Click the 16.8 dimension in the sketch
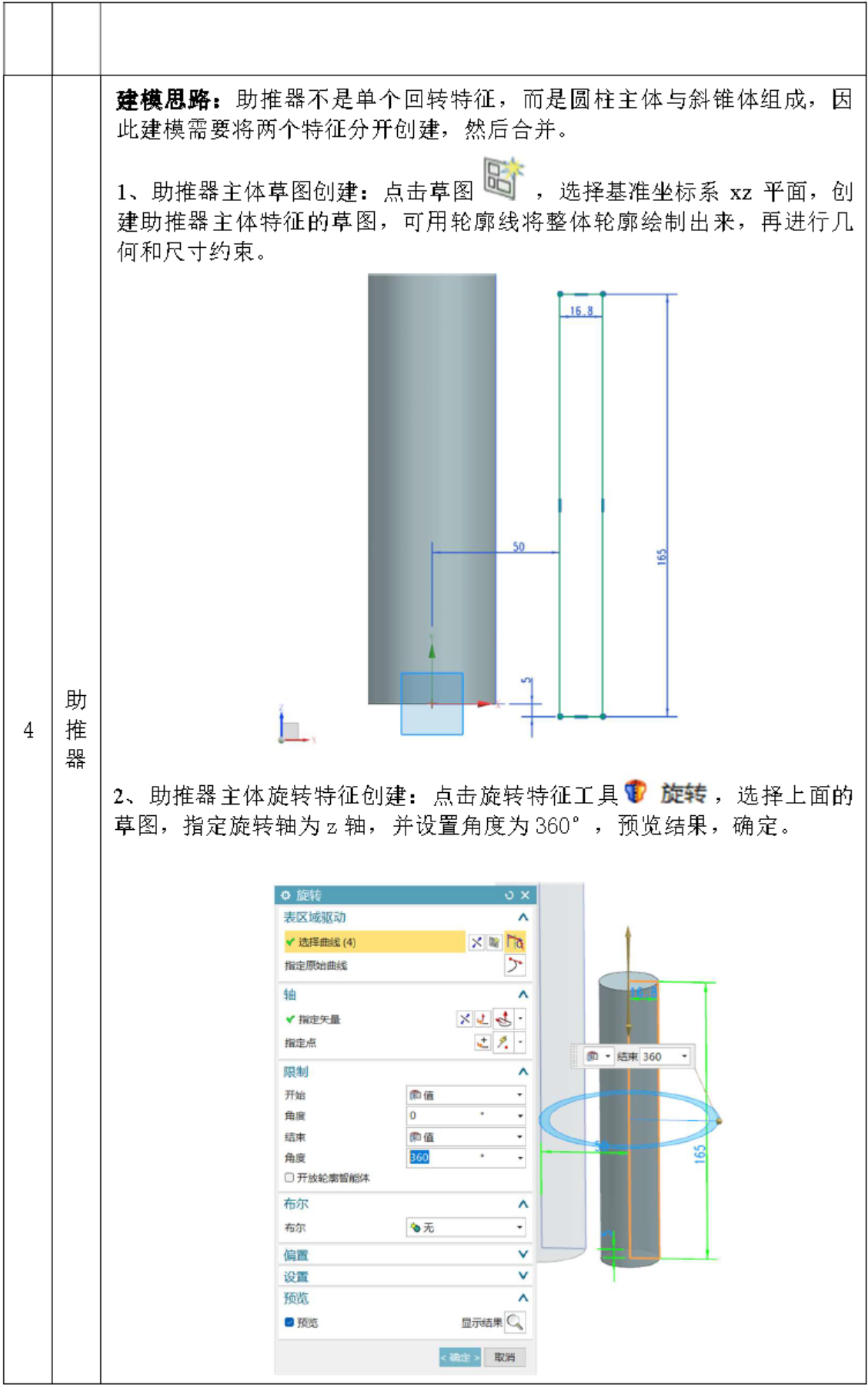Viewport: 868px width, 1388px height. point(581,311)
